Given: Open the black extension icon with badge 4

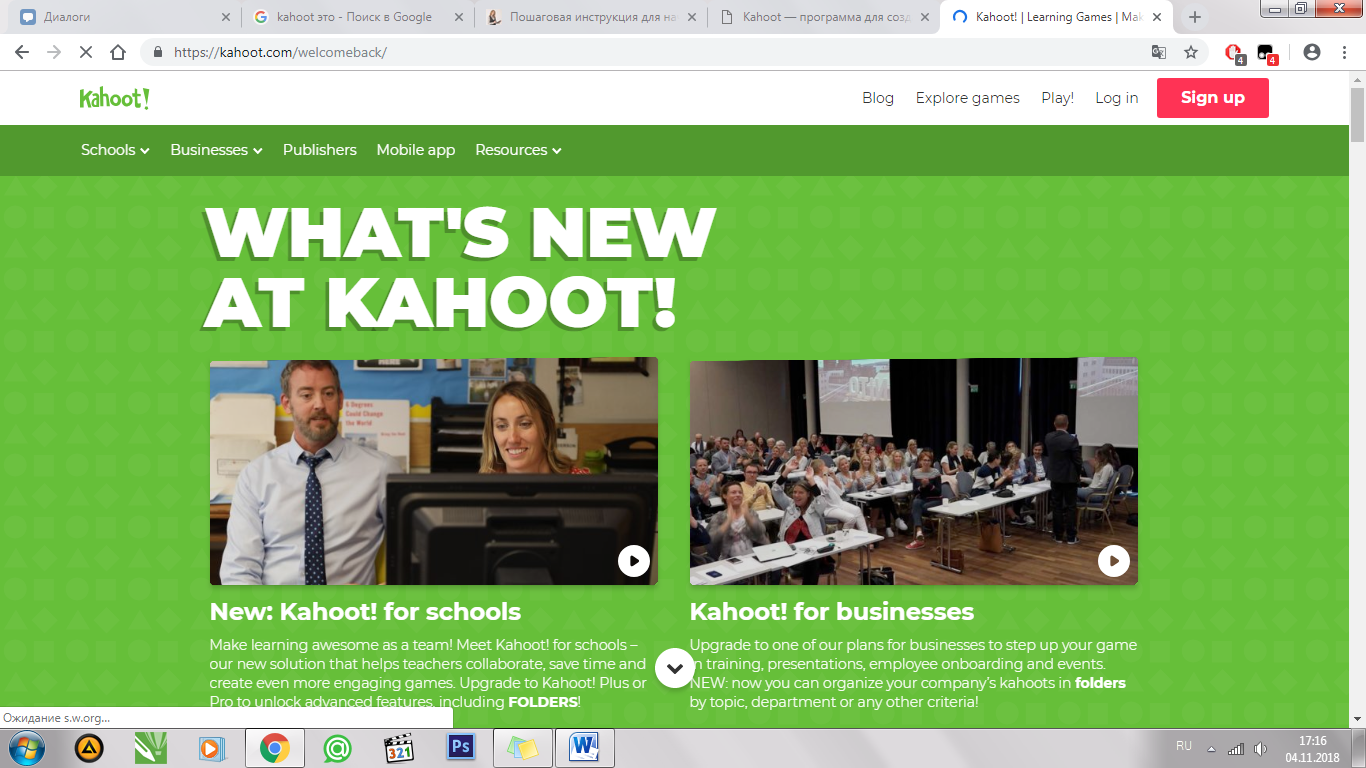Looking at the screenshot, I should coord(1267,53).
